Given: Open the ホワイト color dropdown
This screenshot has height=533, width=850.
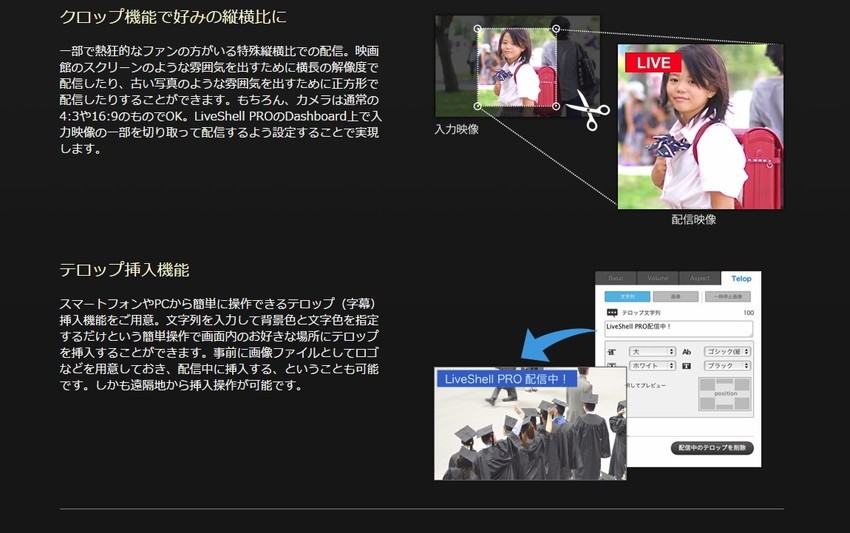Looking at the screenshot, I should click(x=652, y=366).
